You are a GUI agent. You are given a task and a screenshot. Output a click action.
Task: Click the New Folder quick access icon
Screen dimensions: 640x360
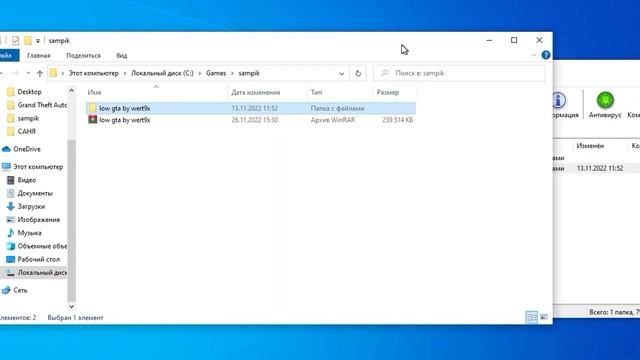(x=27, y=40)
